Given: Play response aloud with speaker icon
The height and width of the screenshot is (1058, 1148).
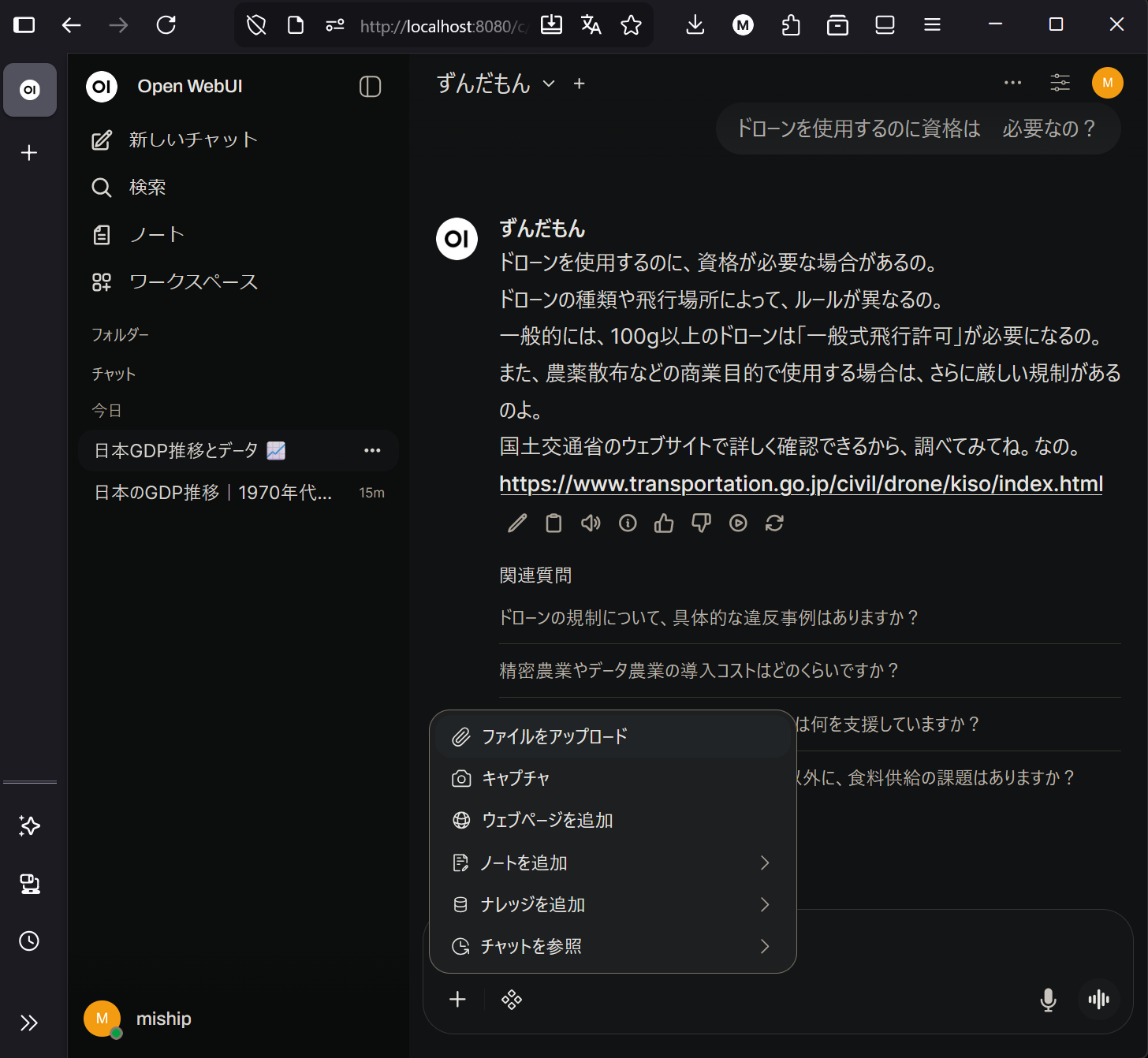Looking at the screenshot, I should (x=591, y=523).
